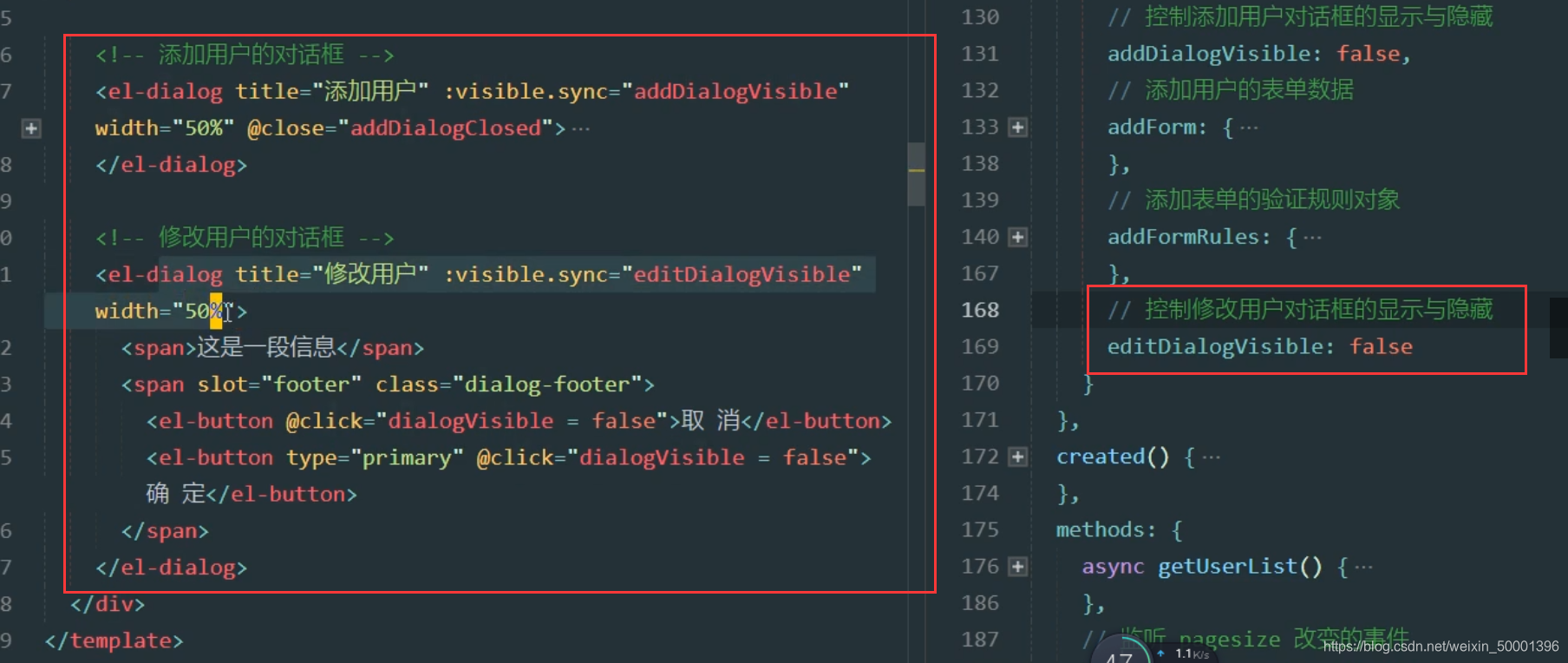The height and width of the screenshot is (663, 1568).
Task: Click the title="添加用户" attribute
Action: 332,91
